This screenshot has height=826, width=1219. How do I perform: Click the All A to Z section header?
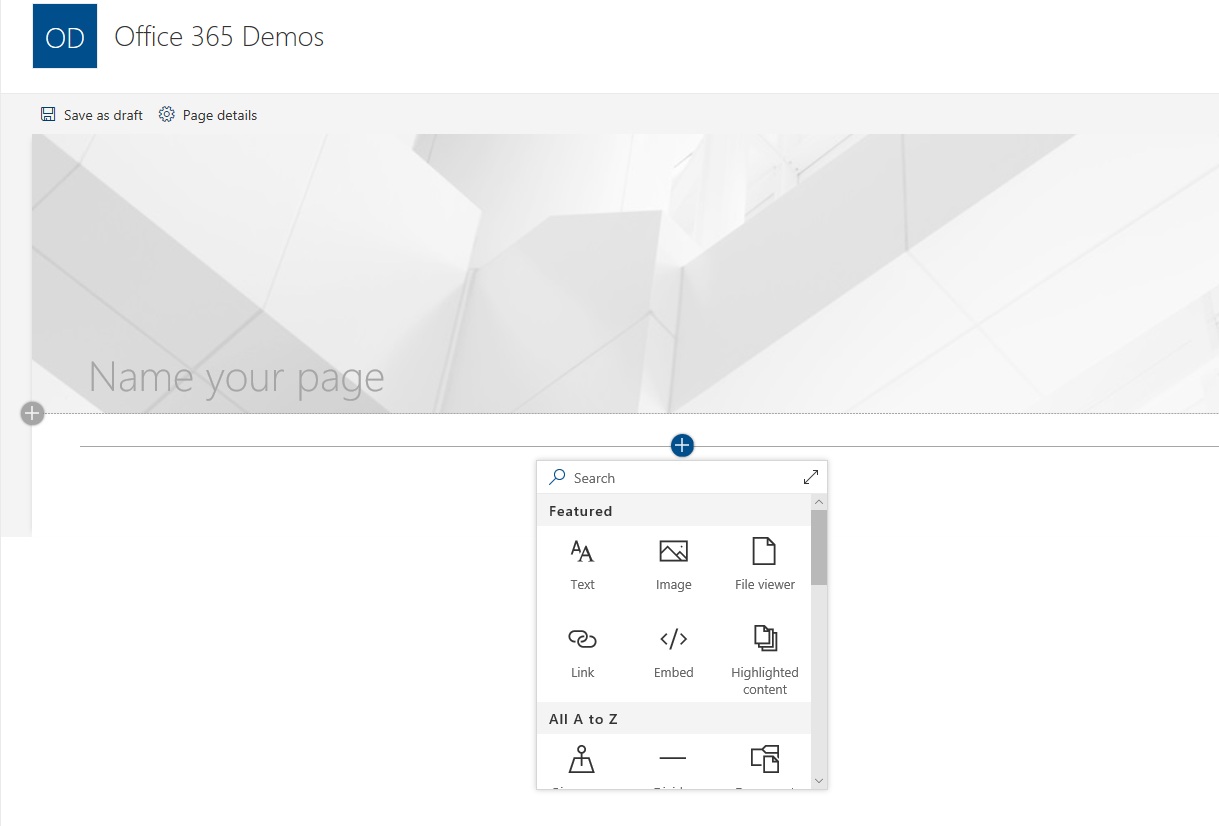674,719
